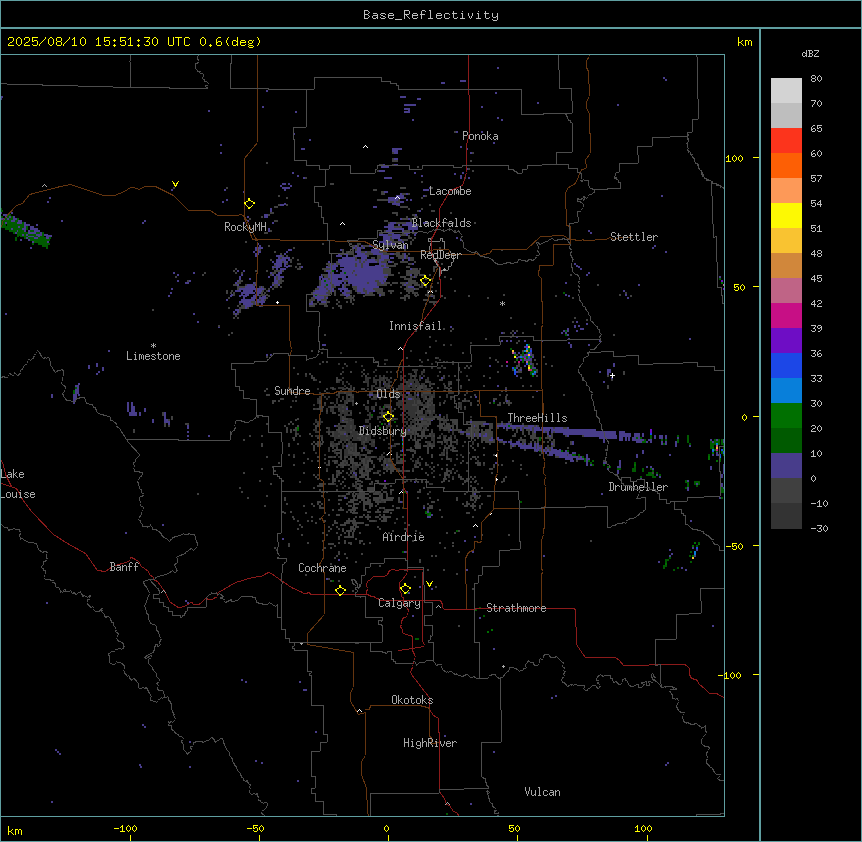Select the yellow V marker northwest of RockyMH
The image size is (862, 842).
tap(175, 184)
